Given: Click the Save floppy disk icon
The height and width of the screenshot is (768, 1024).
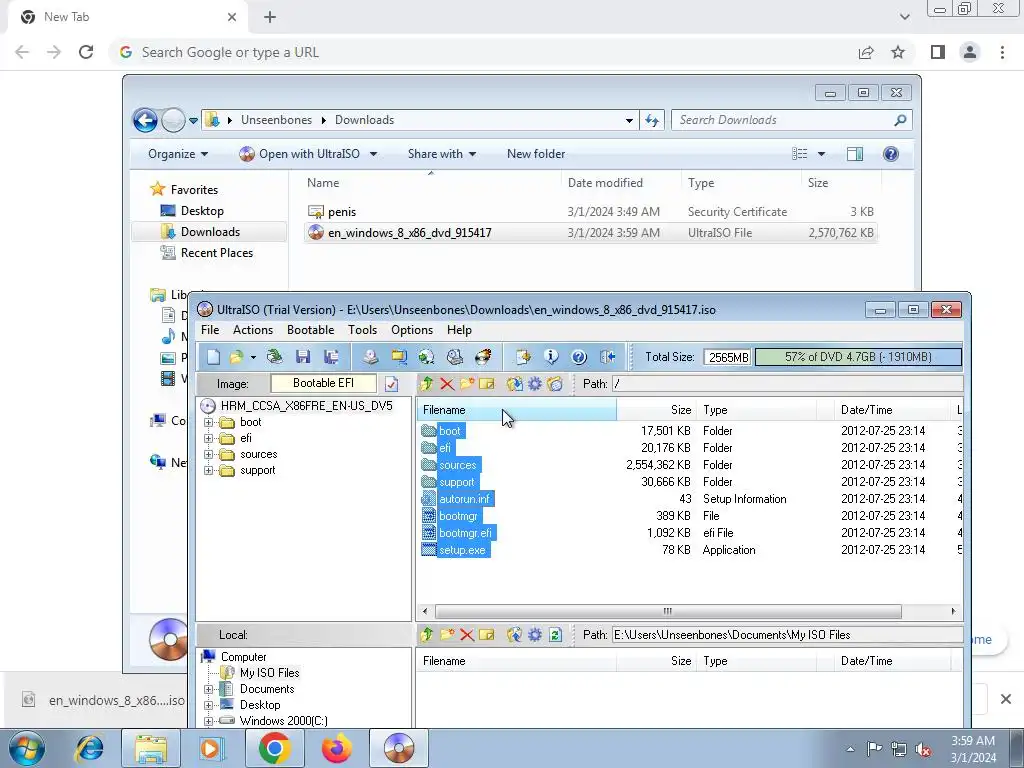Looking at the screenshot, I should 303,357.
